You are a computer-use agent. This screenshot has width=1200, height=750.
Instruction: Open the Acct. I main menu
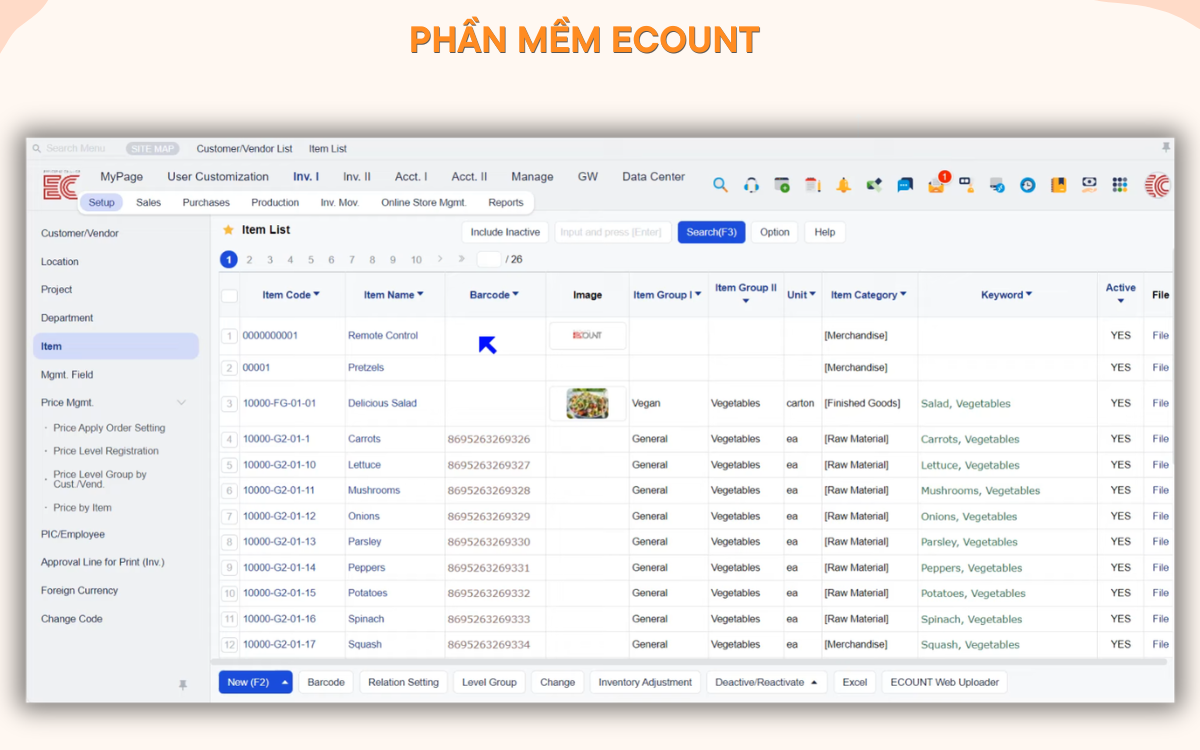411,177
